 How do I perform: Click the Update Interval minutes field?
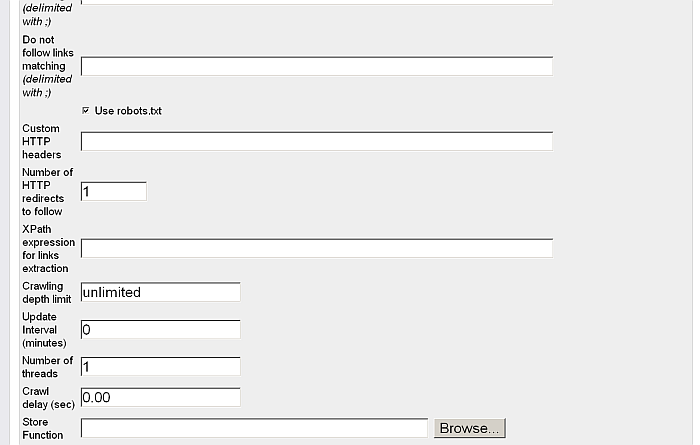[161, 329]
